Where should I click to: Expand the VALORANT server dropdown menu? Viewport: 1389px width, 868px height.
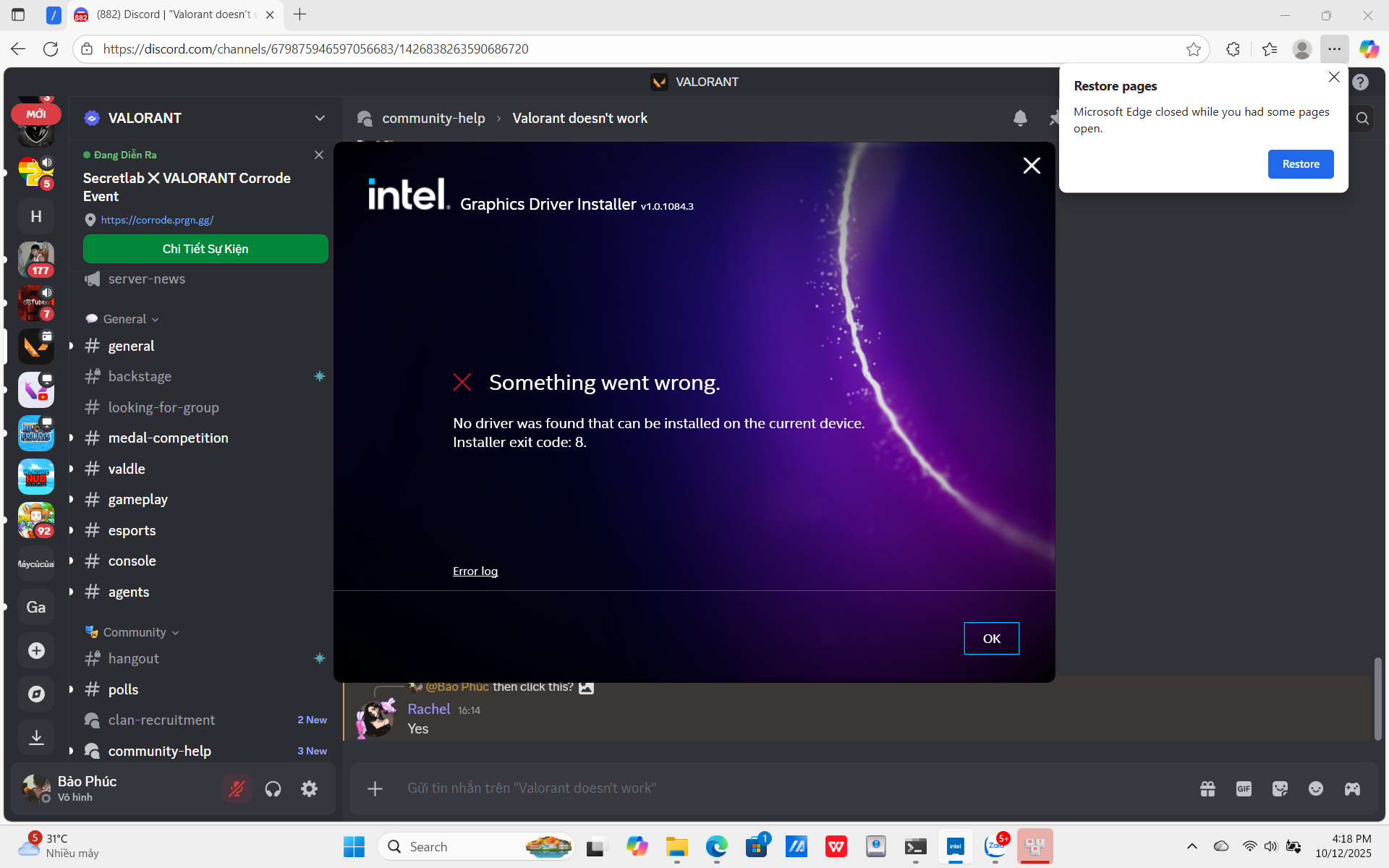pos(320,118)
